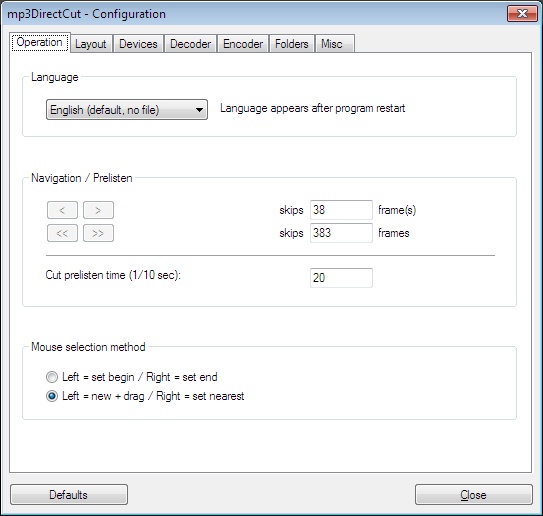The width and height of the screenshot is (543, 516).
Task: Click the double left arrow navigation button
Action: 62,233
